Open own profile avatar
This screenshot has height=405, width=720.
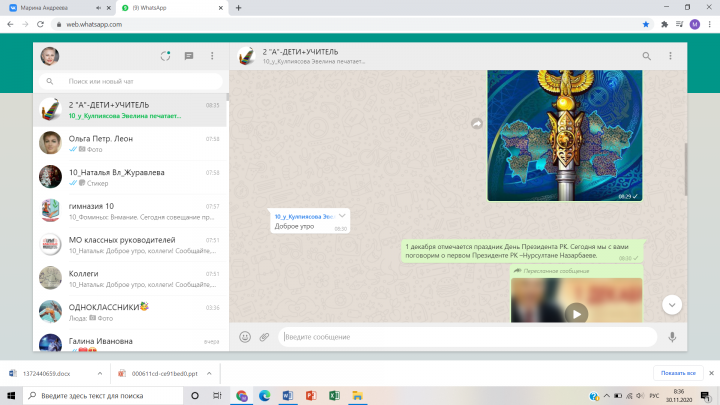tap(50, 56)
